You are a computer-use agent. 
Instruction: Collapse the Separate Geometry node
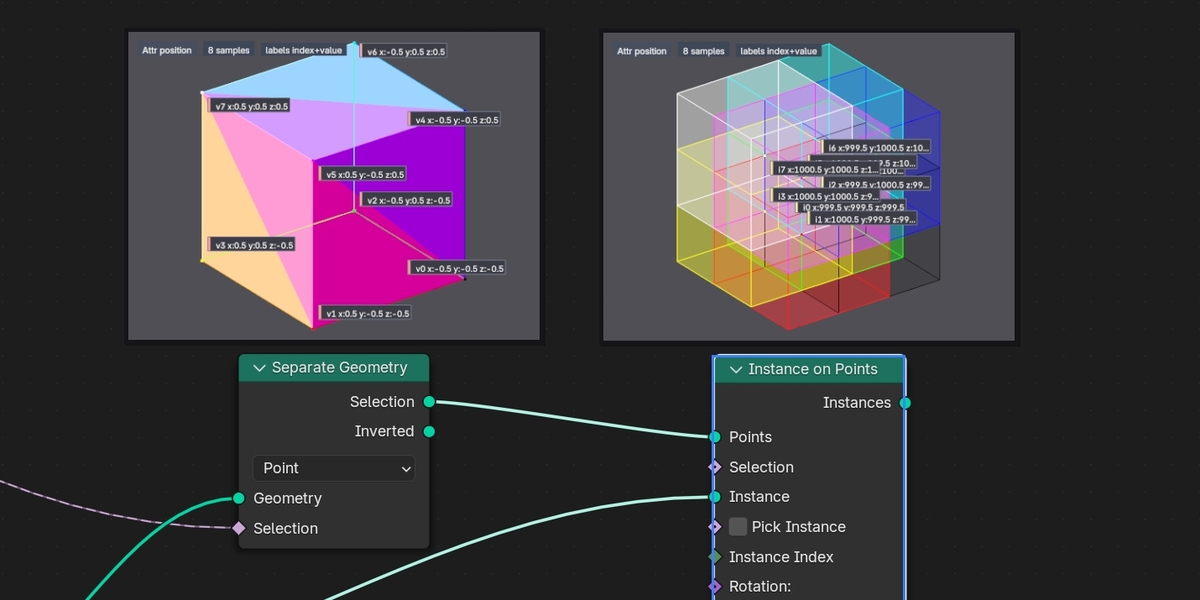pyautogui.click(x=257, y=368)
